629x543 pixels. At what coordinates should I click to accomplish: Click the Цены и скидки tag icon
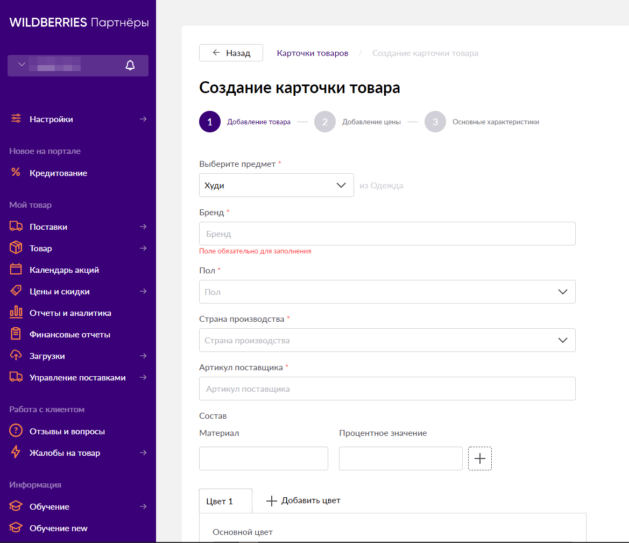[x=16, y=291]
